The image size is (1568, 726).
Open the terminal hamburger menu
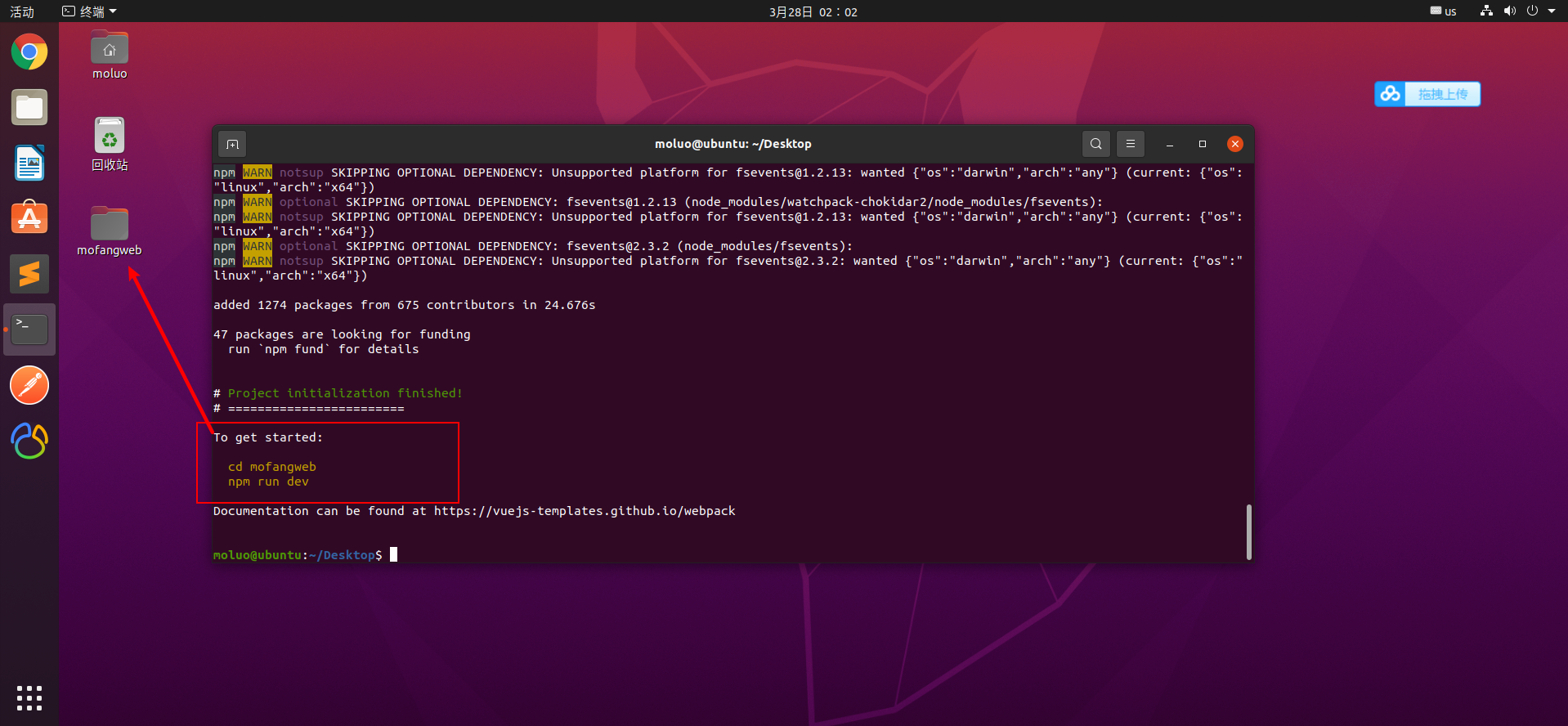[x=1131, y=144]
